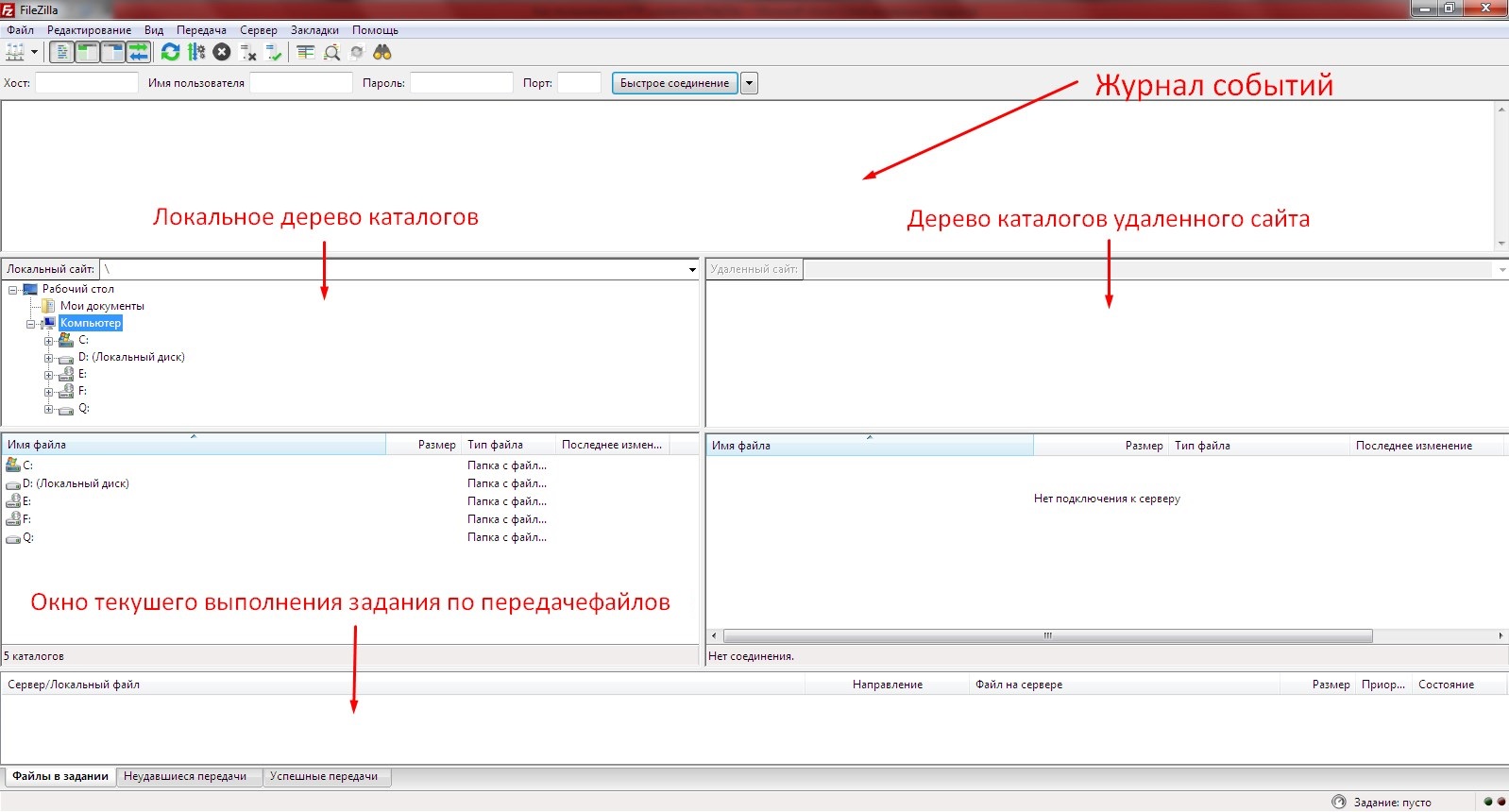Toggle local directory tree display icon
Screen dimensions: 1509x812
click(x=87, y=53)
